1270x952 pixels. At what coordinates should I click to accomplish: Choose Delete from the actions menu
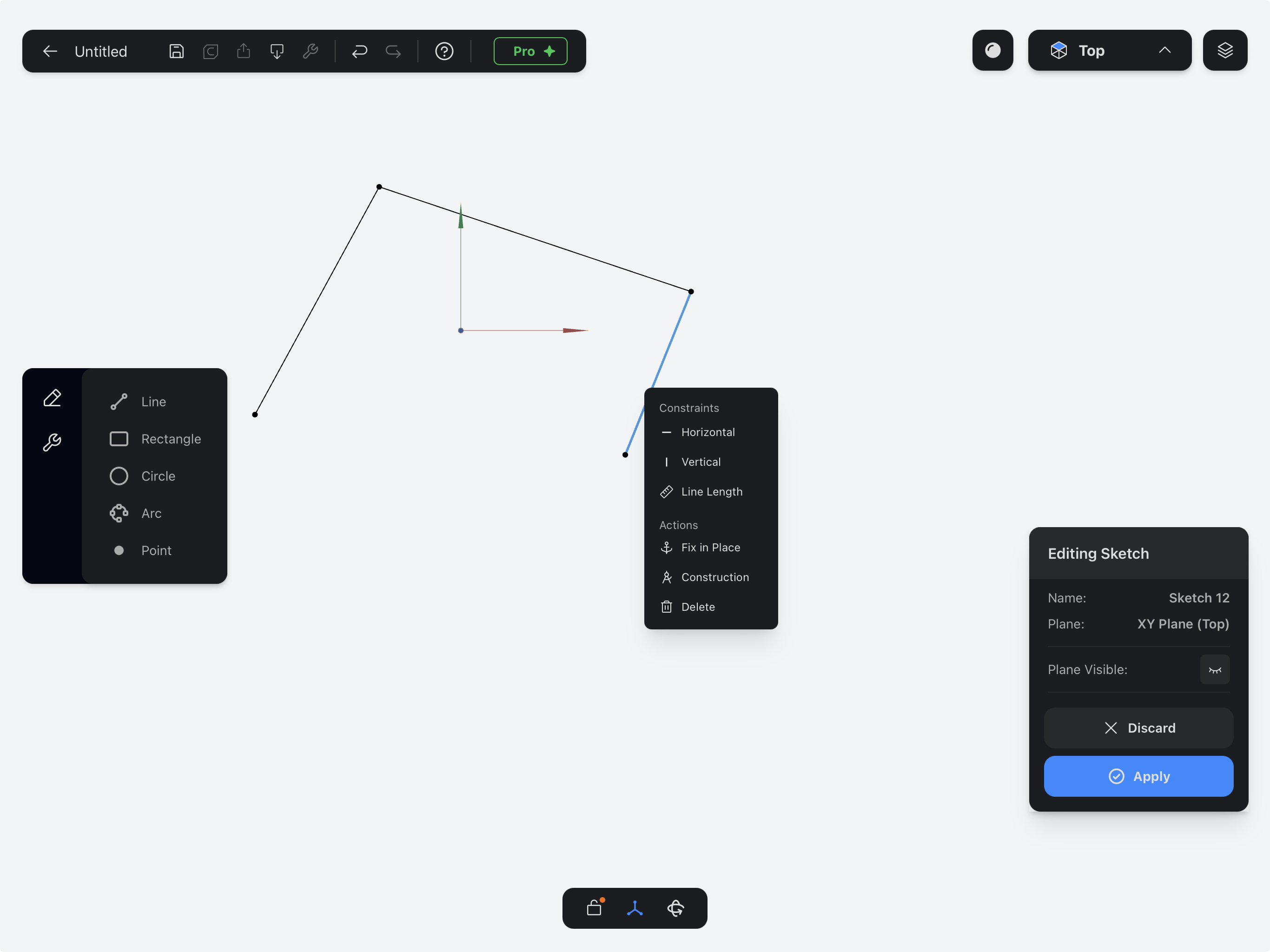click(x=698, y=607)
